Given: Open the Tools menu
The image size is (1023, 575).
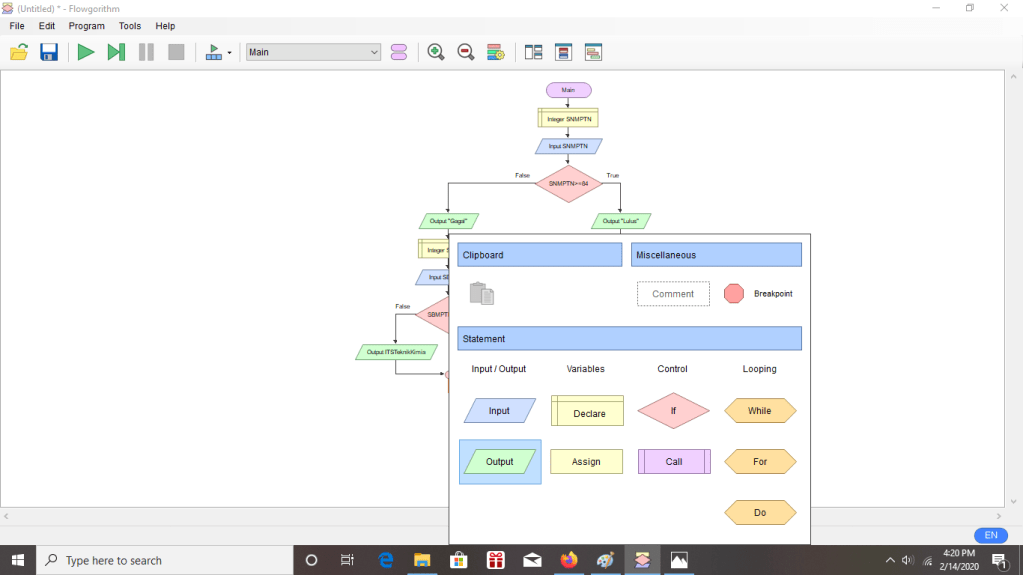Looking at the screenshot, I should coord(130,26).
